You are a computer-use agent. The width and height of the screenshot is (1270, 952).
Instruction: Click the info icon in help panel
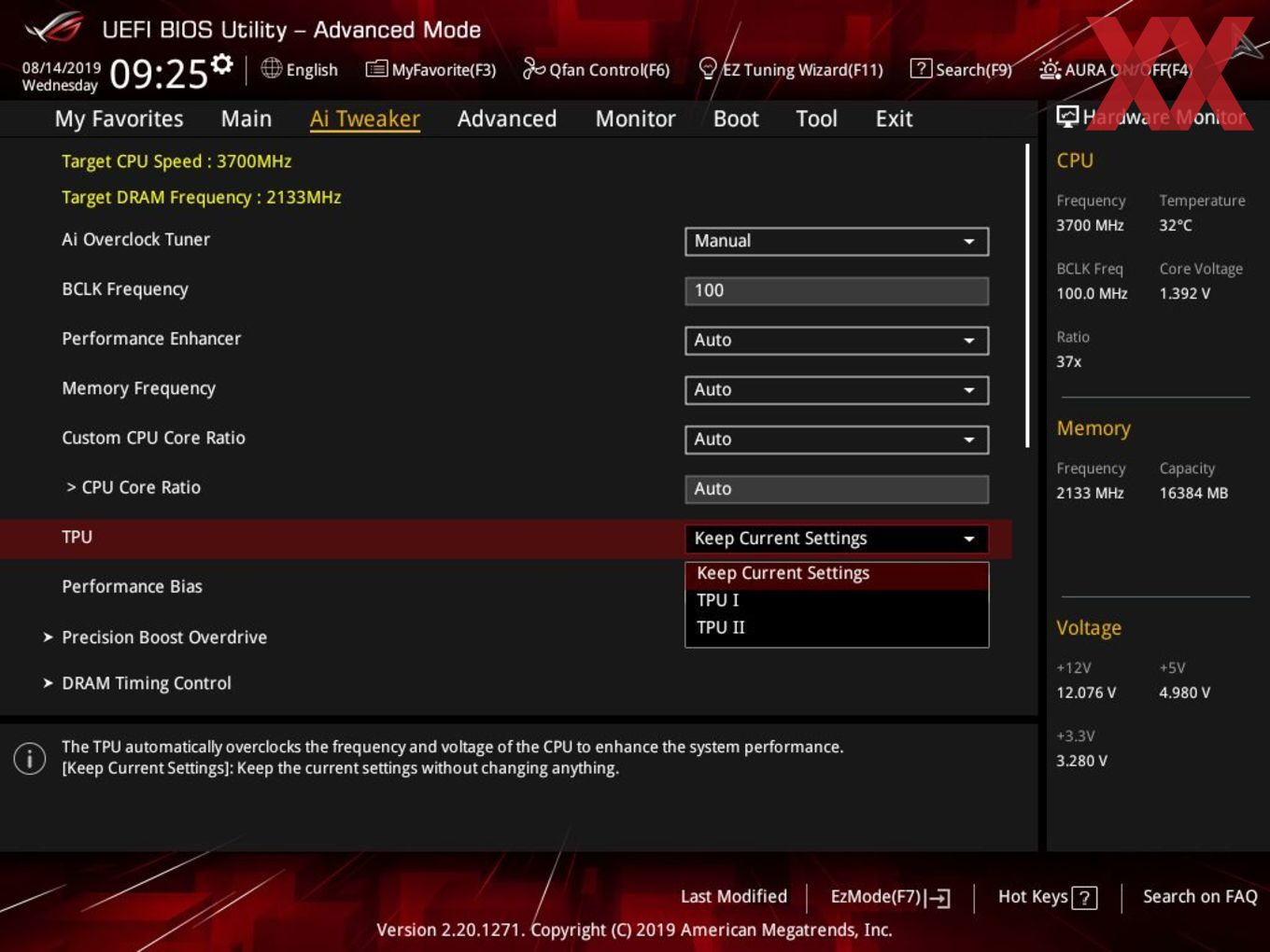click(x=30, y=758)
